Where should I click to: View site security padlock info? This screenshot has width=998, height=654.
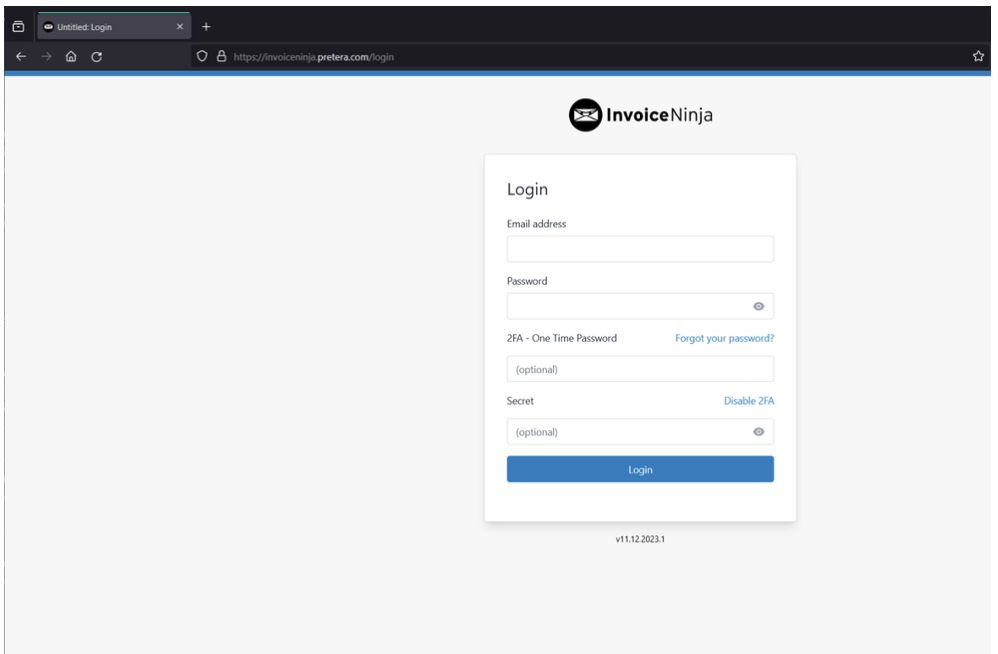(x=221, y=56)
